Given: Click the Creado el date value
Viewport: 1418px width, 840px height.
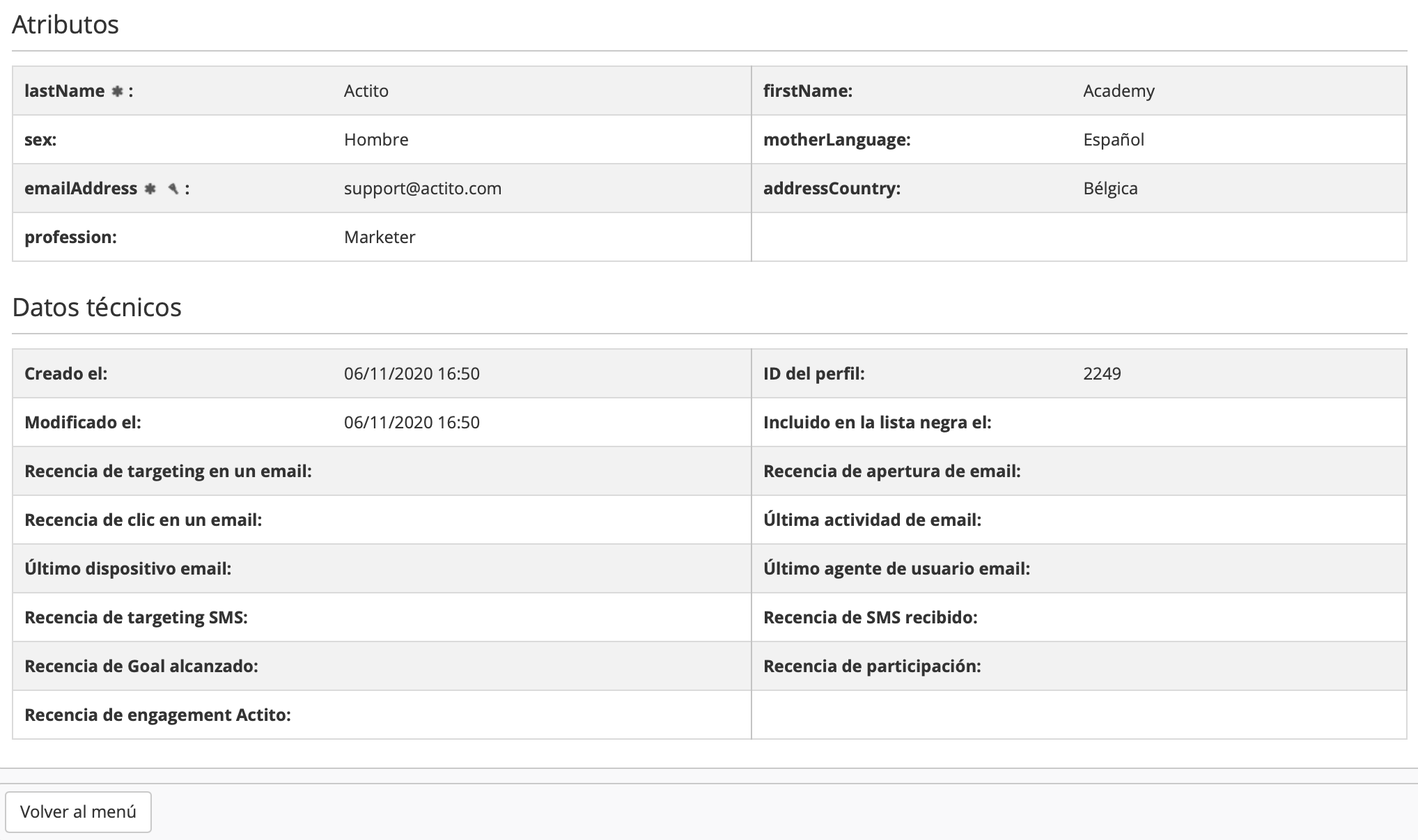Looking at the screenshot, I should 411,374.
